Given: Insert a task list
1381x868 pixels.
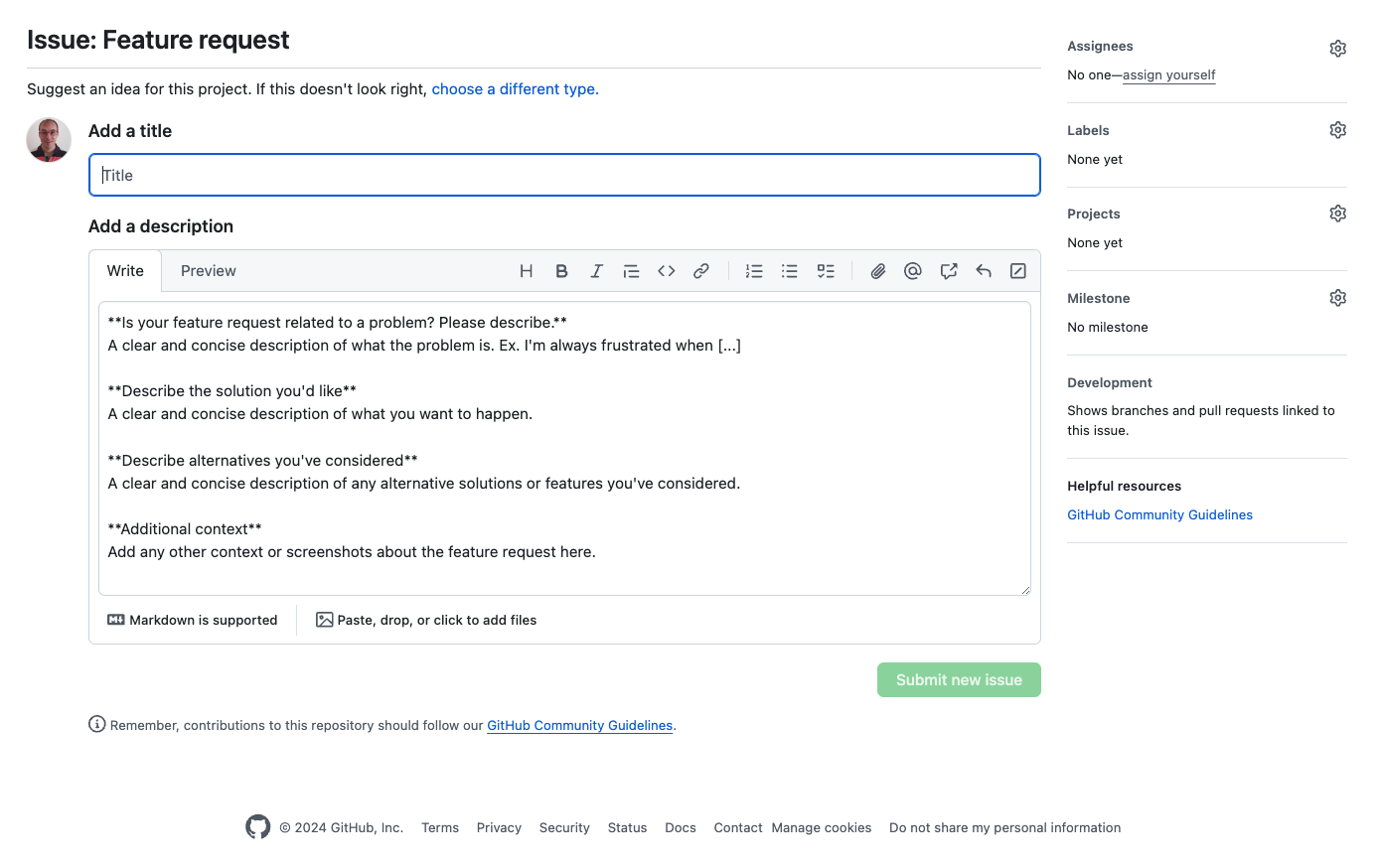Looking at the screenshot, I should (826, 271).
